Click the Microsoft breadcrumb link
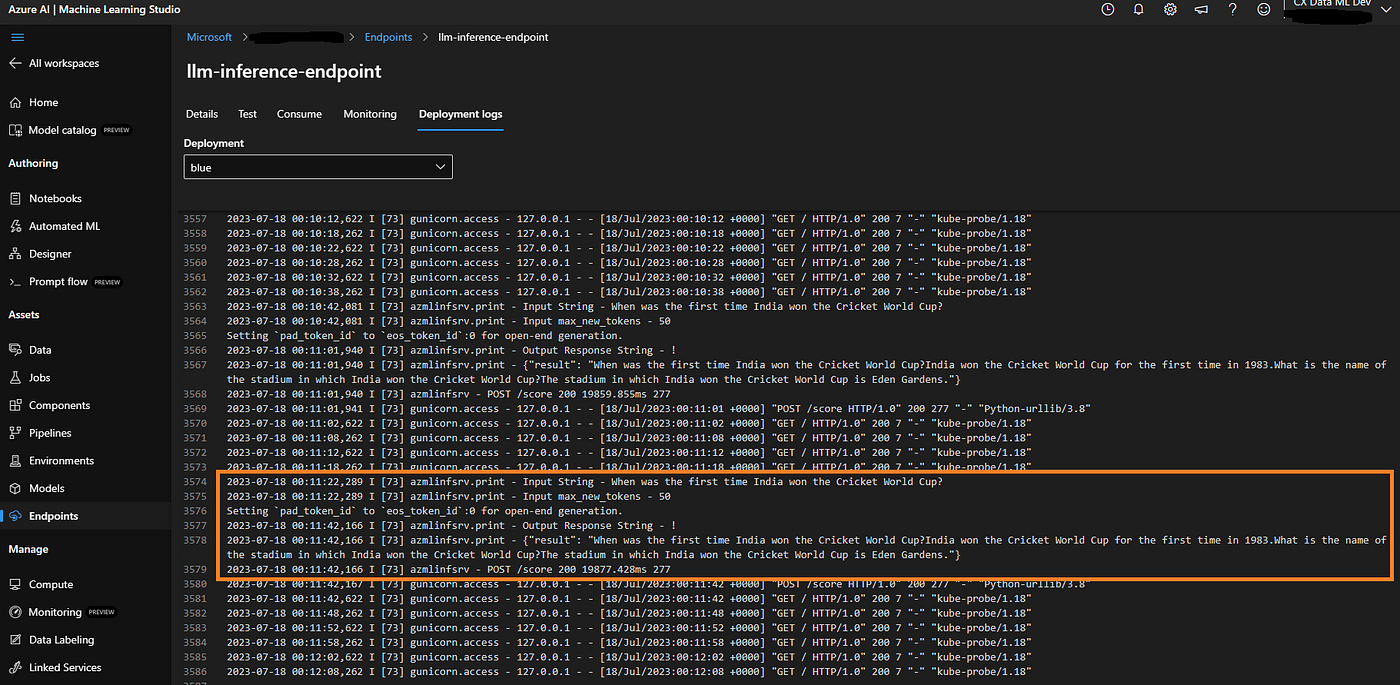The height and width of the screenshot is (685, 1400). click(209, 37)
